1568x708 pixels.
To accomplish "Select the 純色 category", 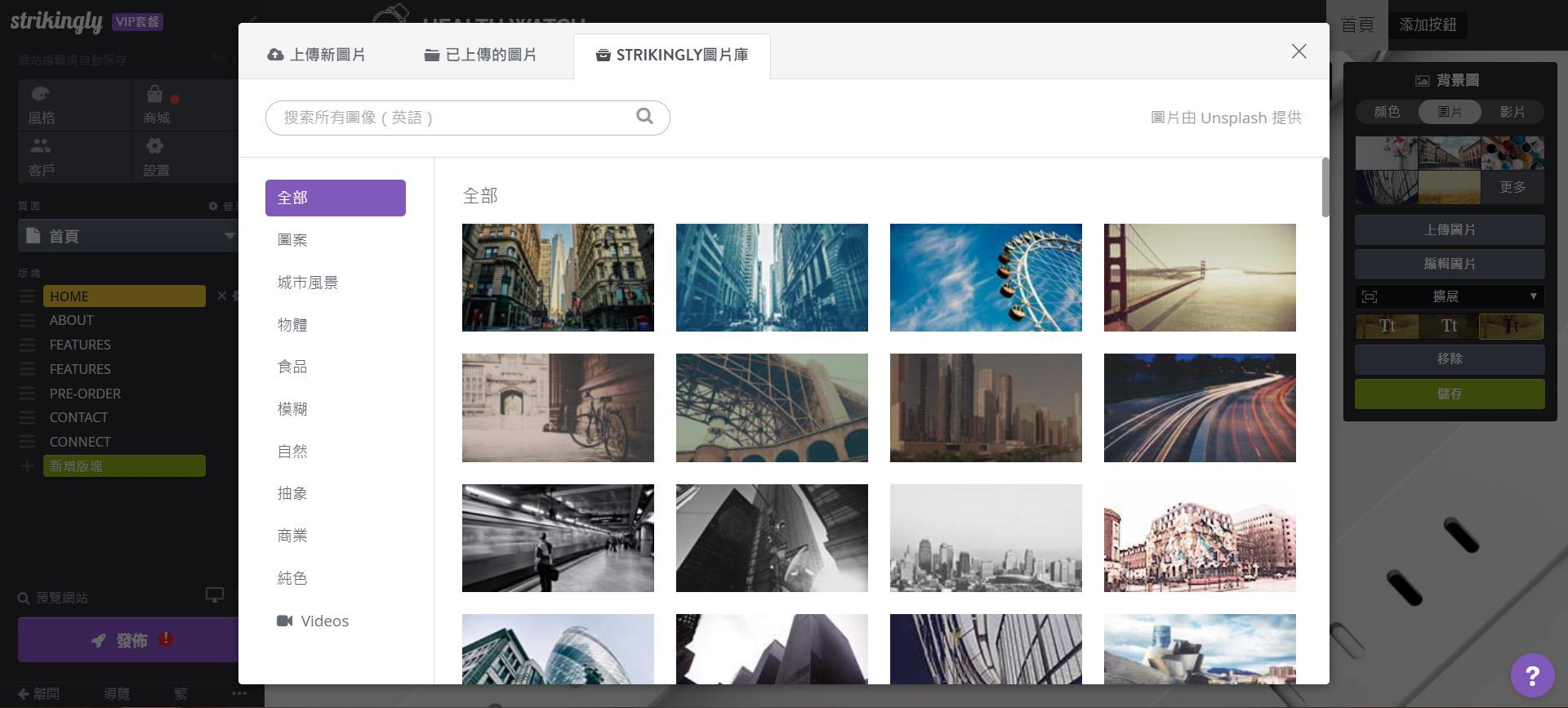I will pyautogui.click(x=292, y=578).
